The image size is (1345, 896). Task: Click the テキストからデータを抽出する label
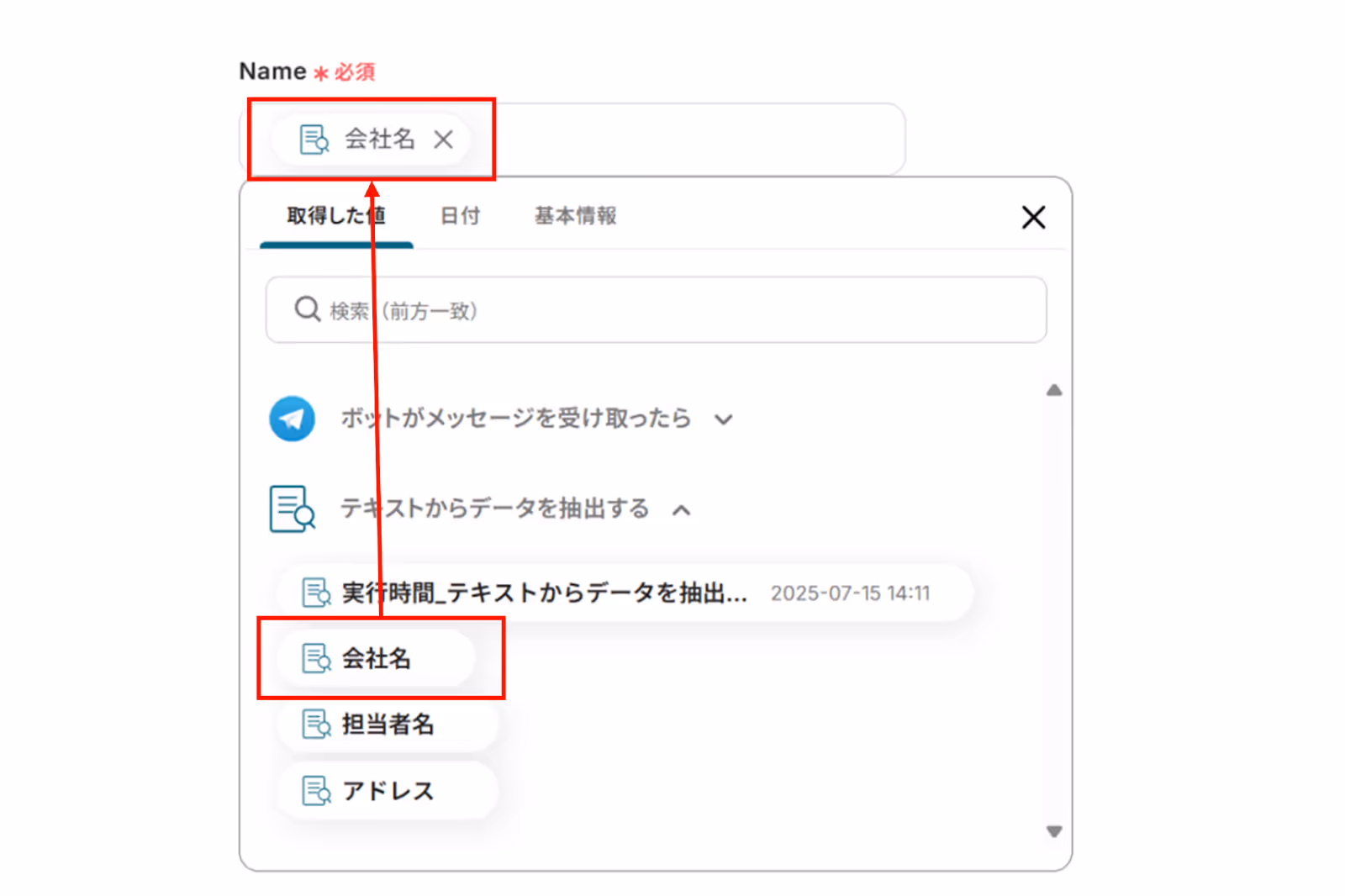click(494, 509)
